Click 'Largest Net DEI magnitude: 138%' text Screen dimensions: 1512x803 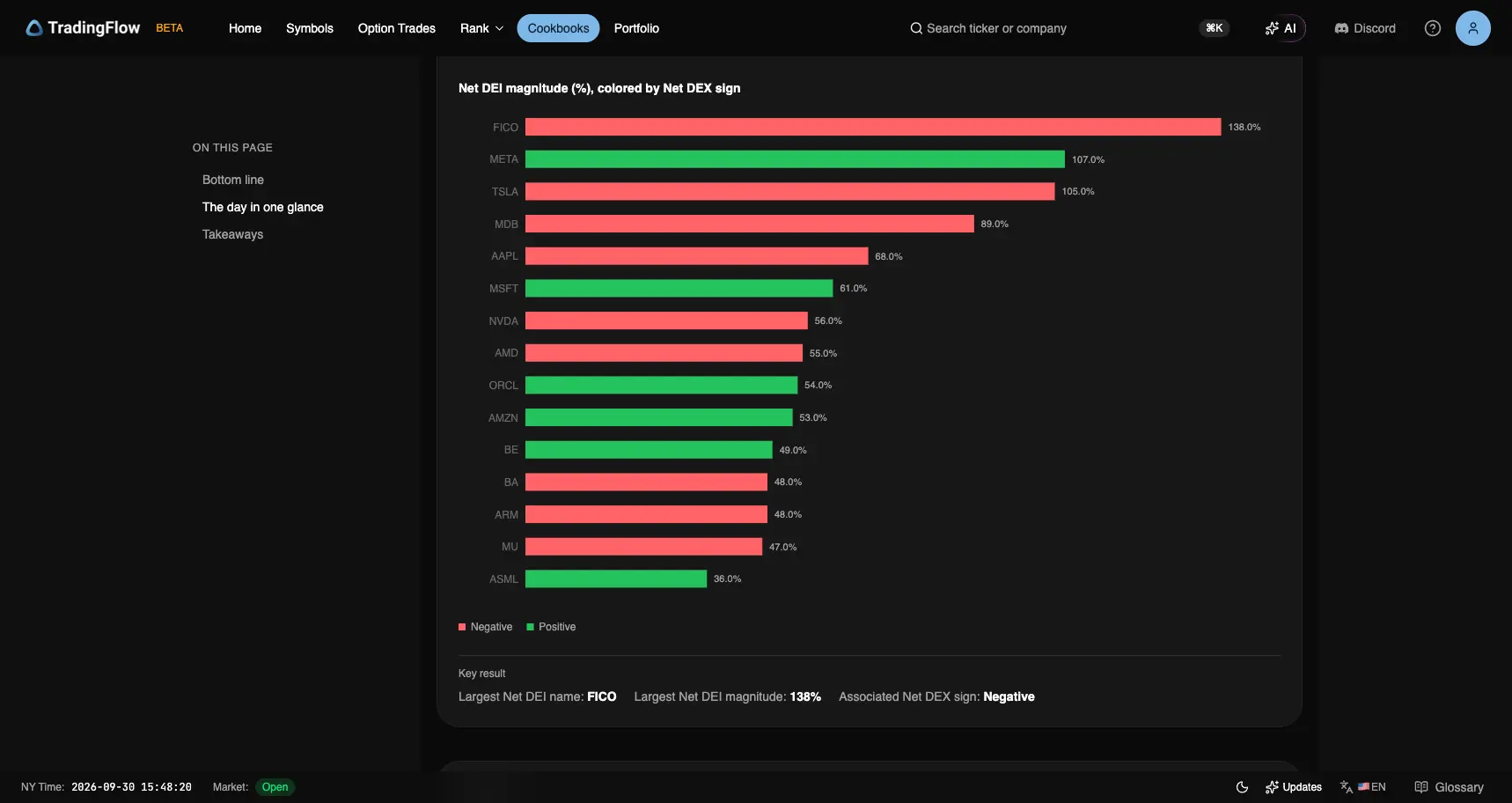pyautogui.click(x=728, y=696)
